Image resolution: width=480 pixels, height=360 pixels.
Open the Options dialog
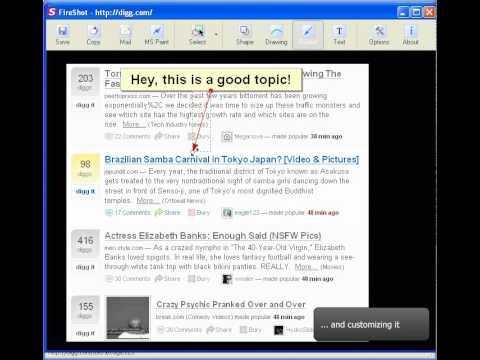pyautogui.click(x=379, y=35)
